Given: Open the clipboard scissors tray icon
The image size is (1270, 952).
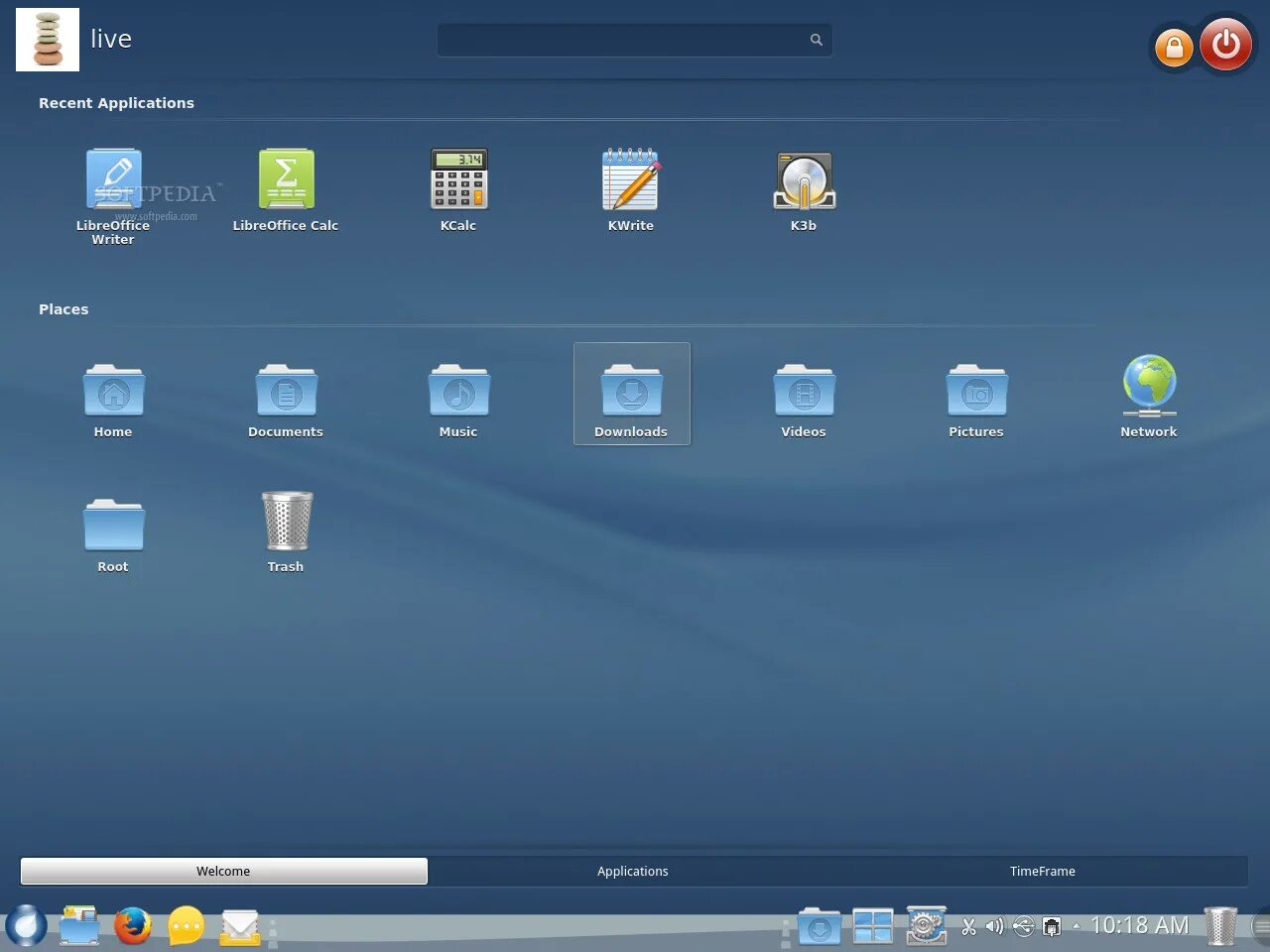Looking at the screenshot, I should pyautogui.click(x=968, y=926).
